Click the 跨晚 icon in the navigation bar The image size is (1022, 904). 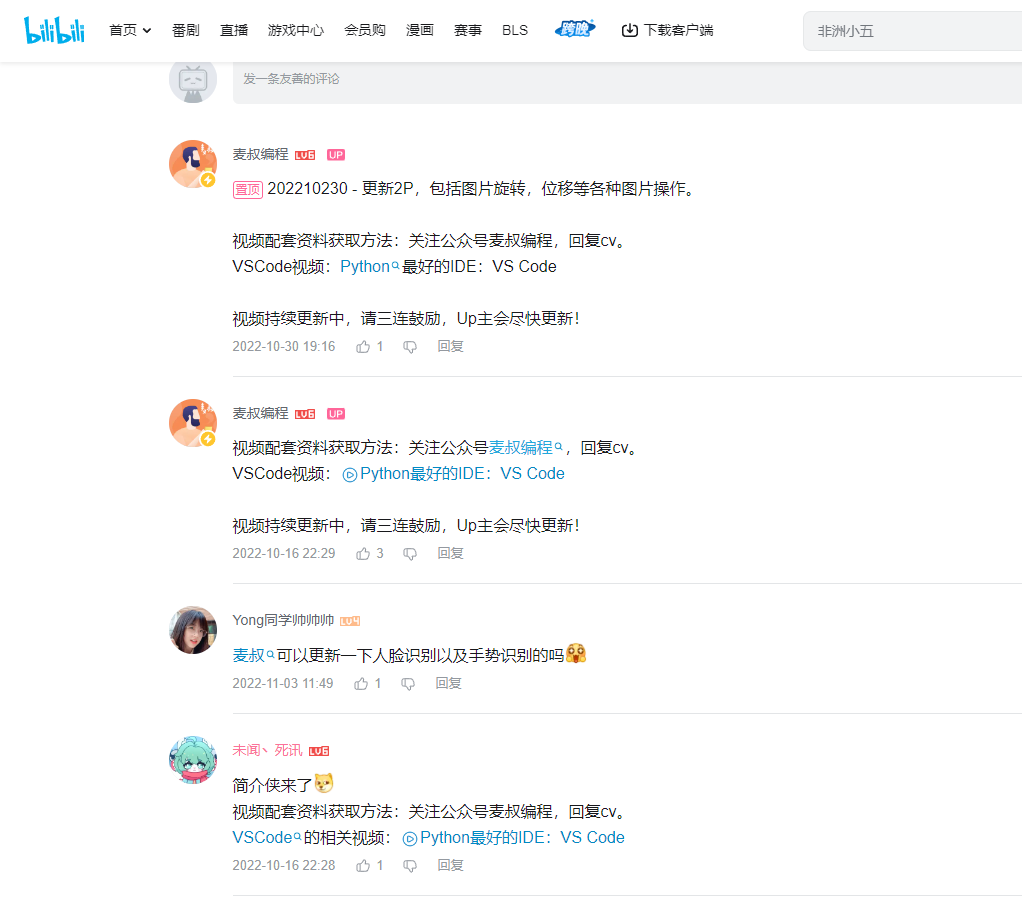[x=574, y=29]
